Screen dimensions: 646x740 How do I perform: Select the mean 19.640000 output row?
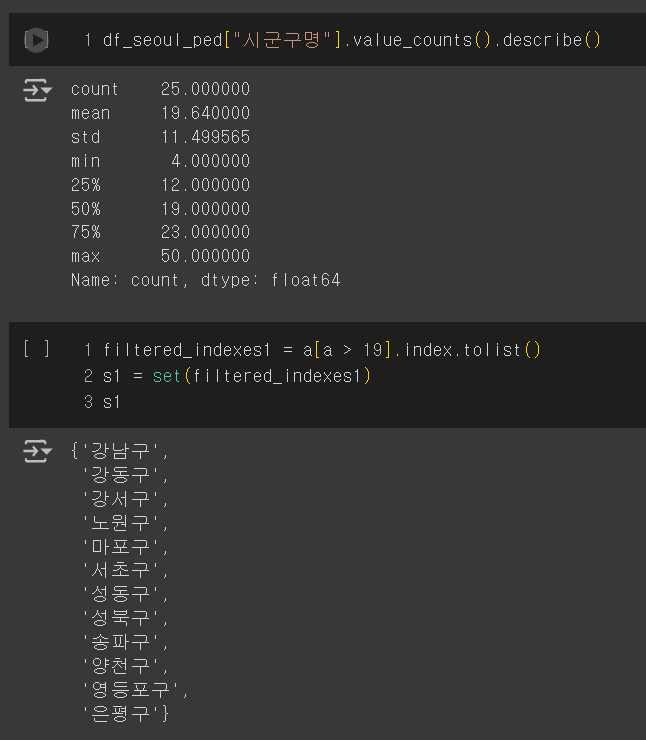pos(160,113)
